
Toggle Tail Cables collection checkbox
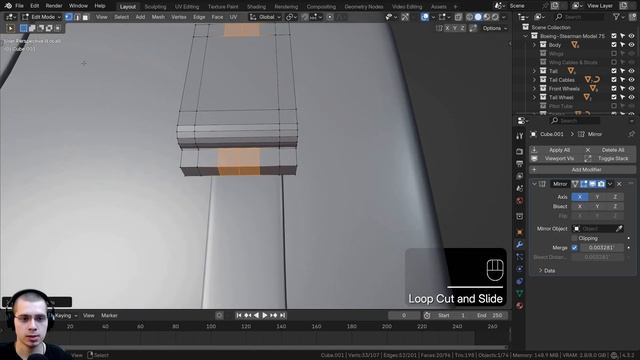click(614, 80)
